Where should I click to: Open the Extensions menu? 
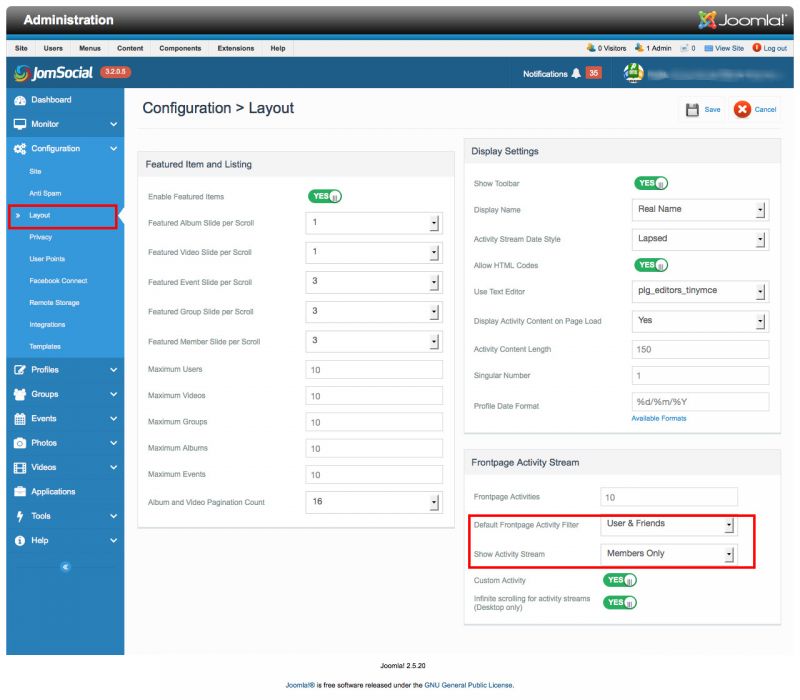pos(235,48)
